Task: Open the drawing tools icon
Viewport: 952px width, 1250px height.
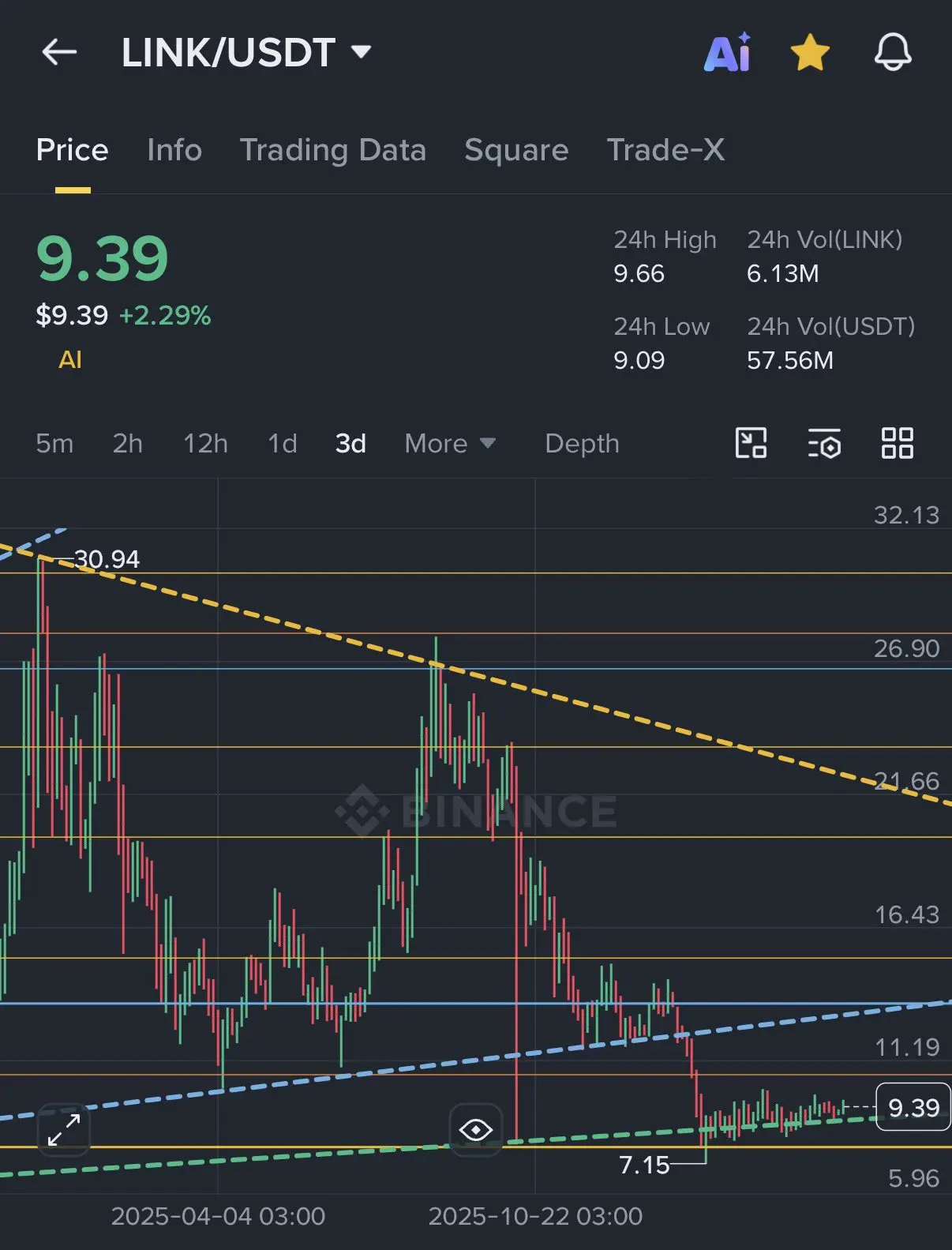Action: (751, 443)
